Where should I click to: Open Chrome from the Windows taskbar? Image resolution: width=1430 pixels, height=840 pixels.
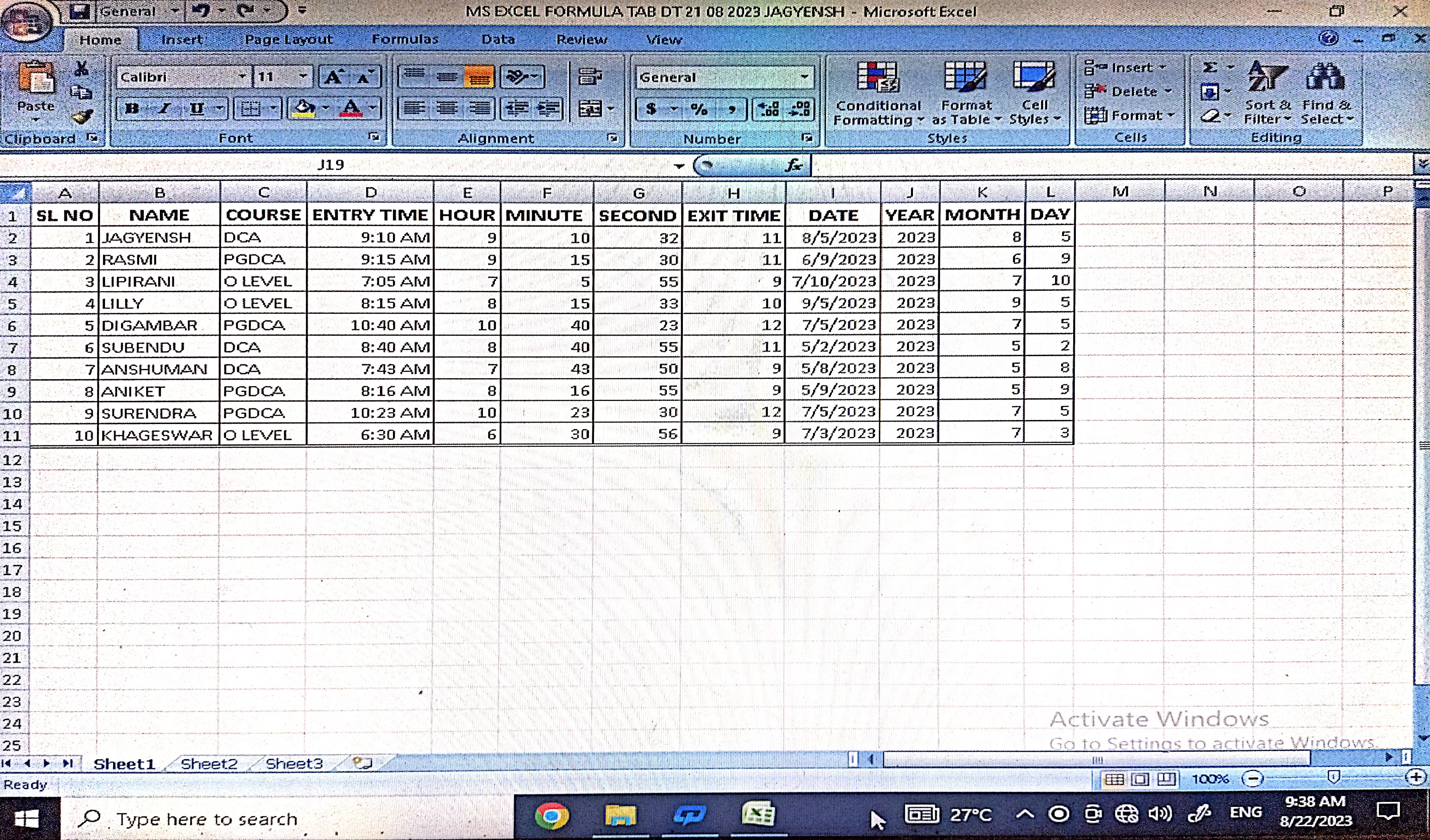coord(551,816)
